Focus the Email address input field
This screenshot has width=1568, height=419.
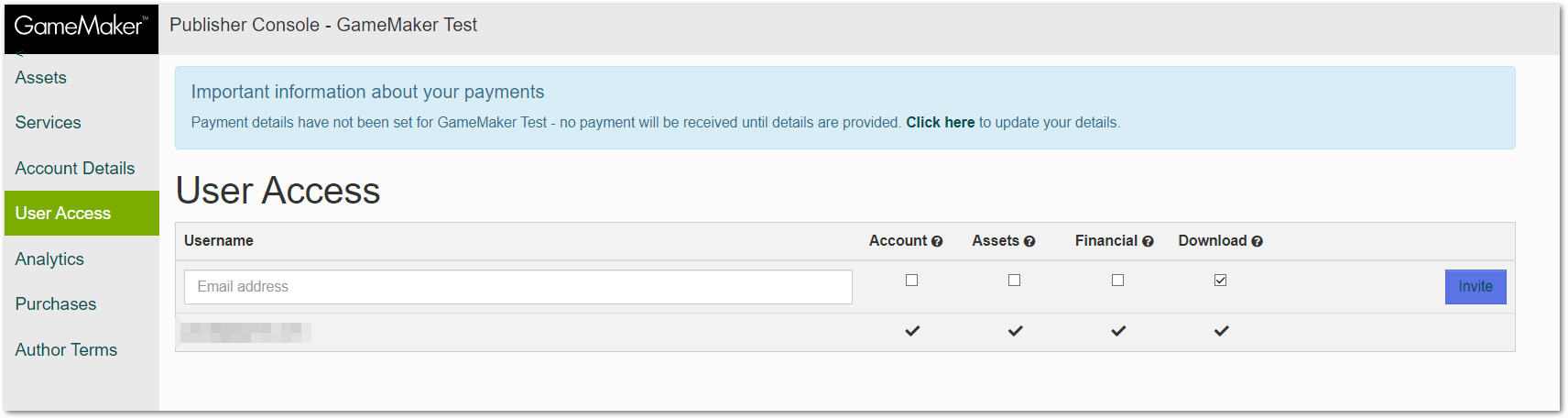click(518, 287)
